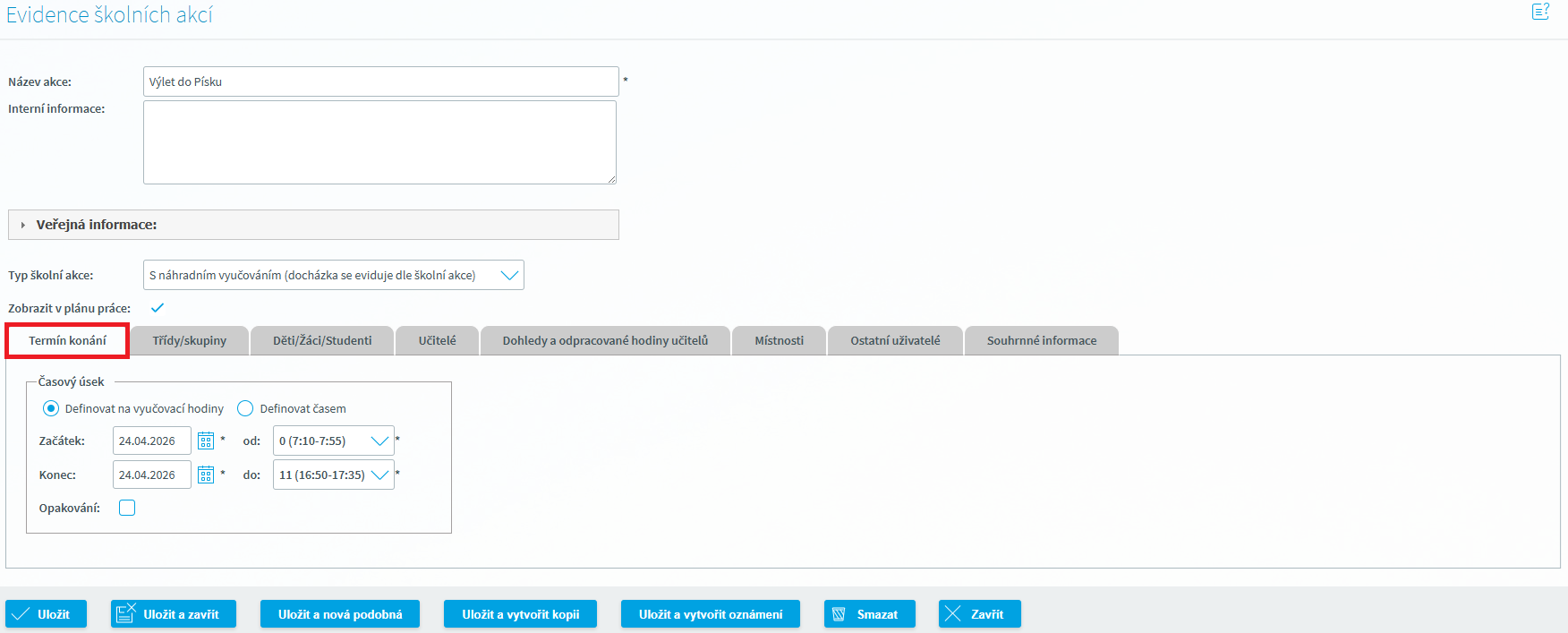The width and height of the screenshot is (1568, 633).
Task: Click the Interní informace text area
Action: (379, 142)
